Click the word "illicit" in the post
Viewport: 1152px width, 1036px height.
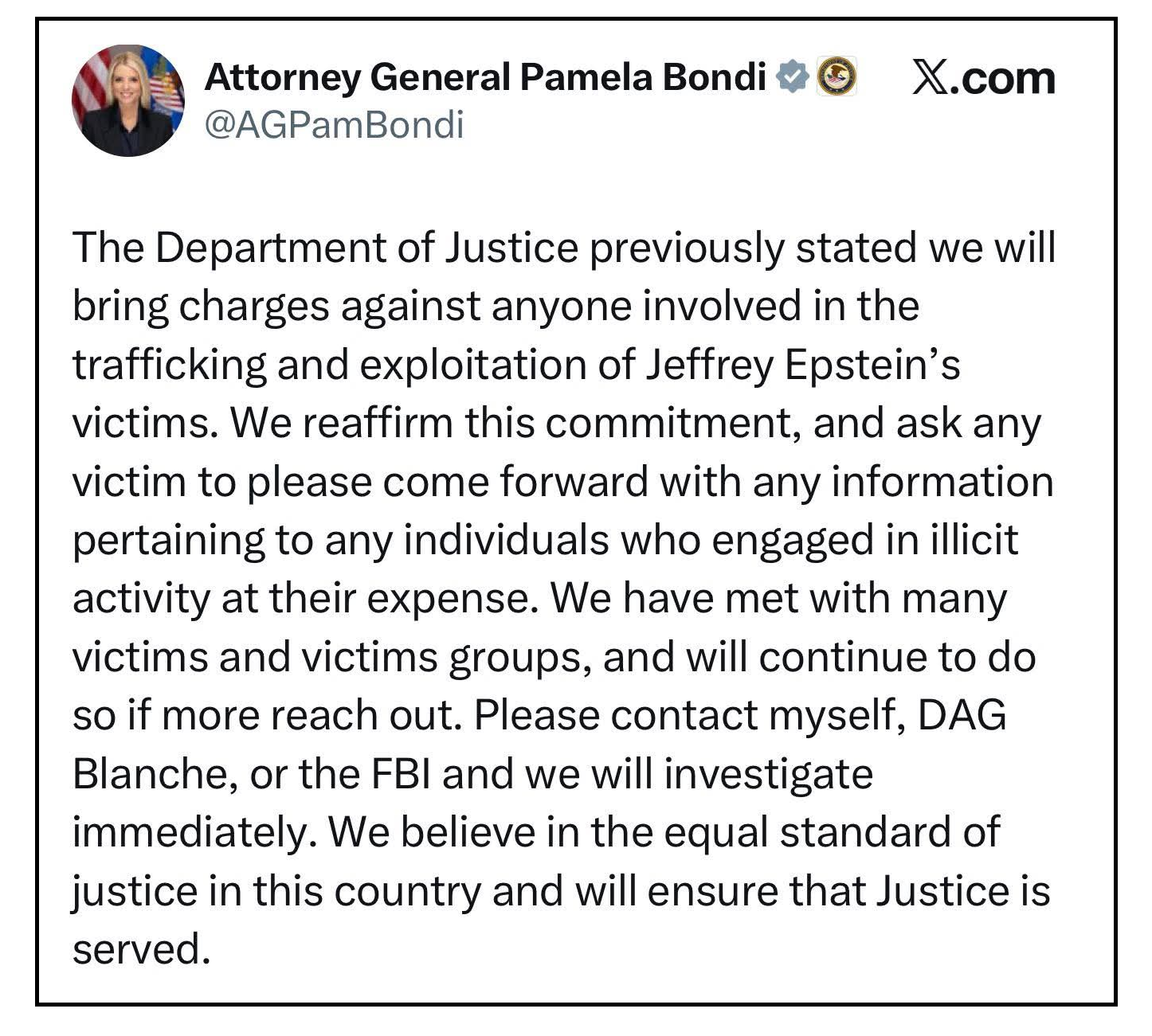[974, 540]
